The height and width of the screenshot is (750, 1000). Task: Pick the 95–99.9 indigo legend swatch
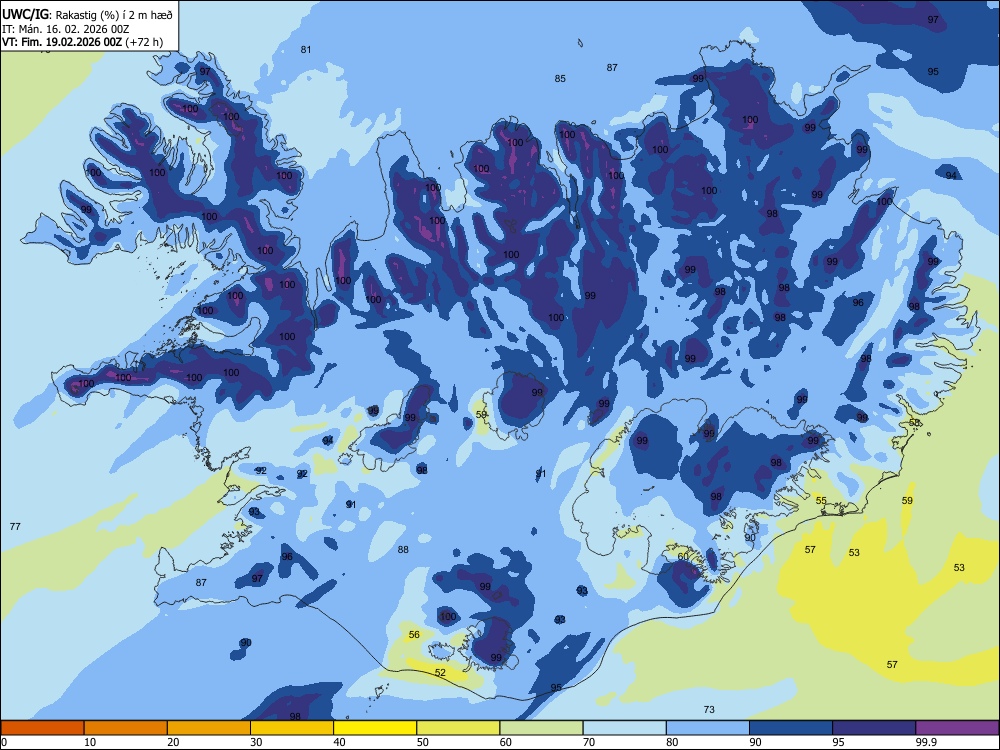(874, 728)
